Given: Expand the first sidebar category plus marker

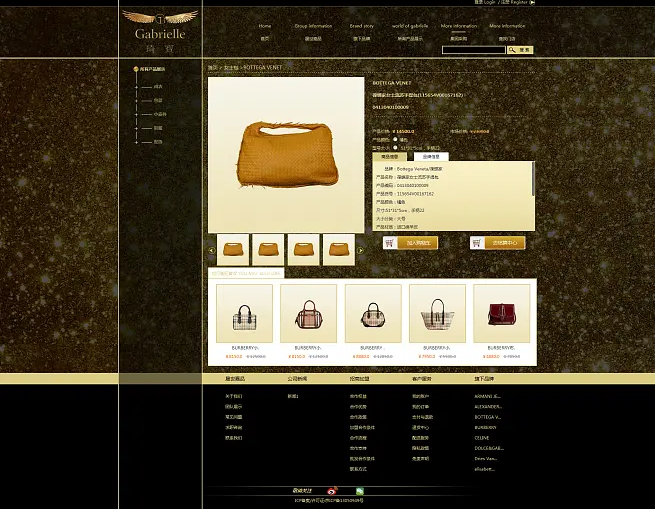Looking at the screenshot, I should 137,87.
